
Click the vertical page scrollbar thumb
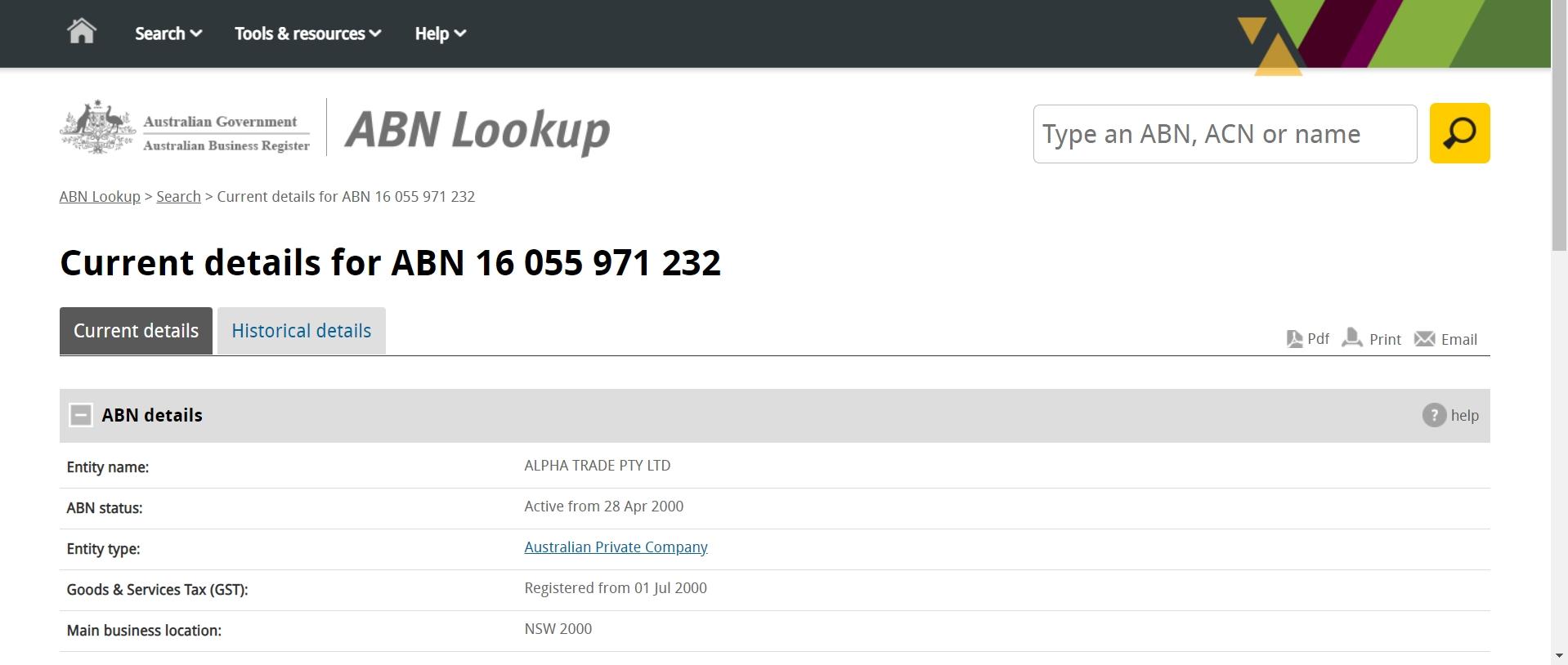click(x=1559, y=127)
